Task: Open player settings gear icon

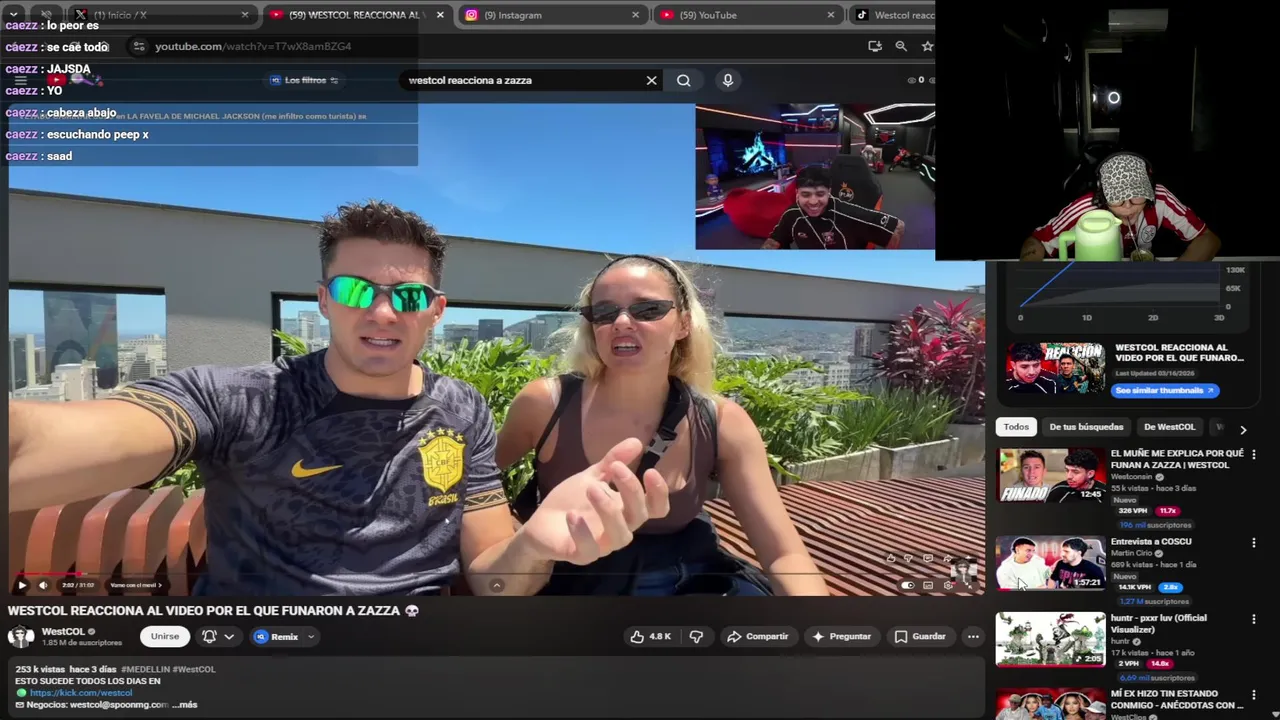Action: pyautogui.click(x=948, y=585)
